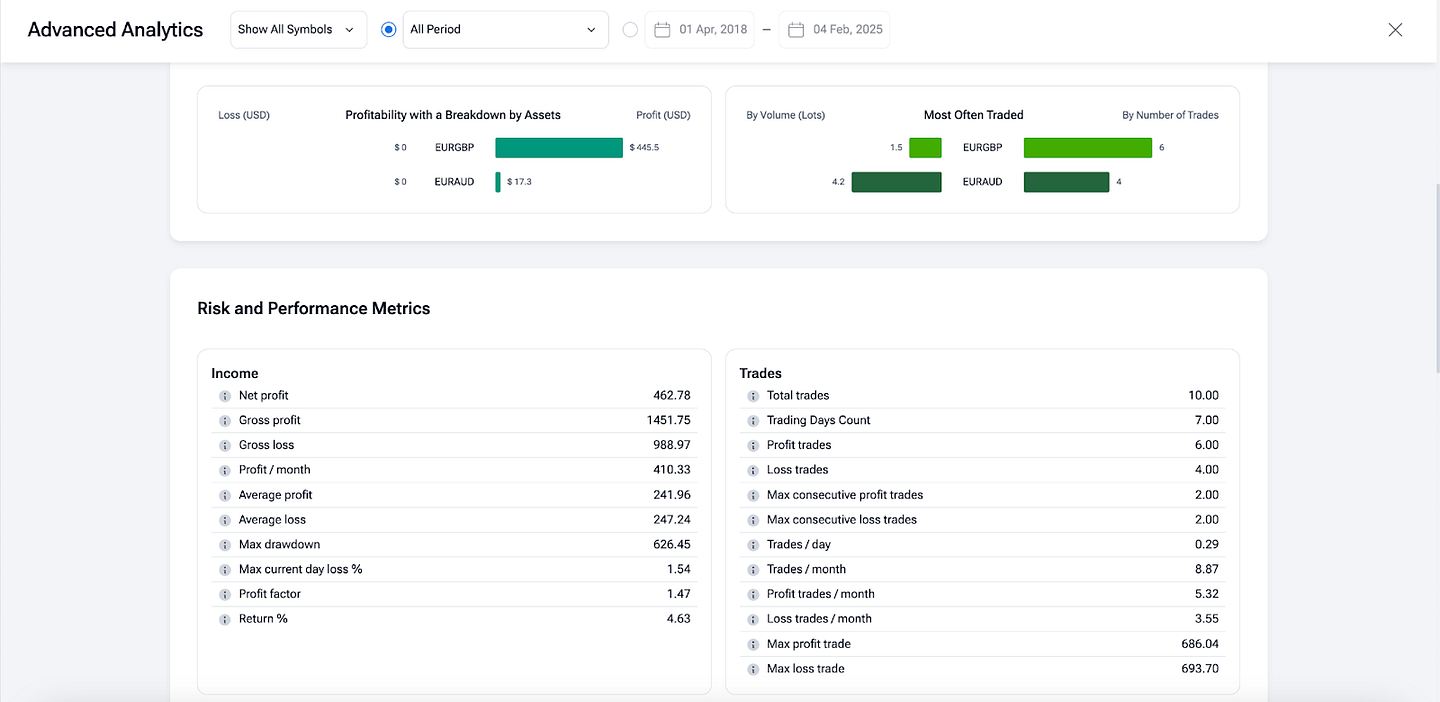Image resolution: width=1440 pixels, height=702 pixels.
Task: Click info icon beside Profit trades / month
Action: coord(753,594)
